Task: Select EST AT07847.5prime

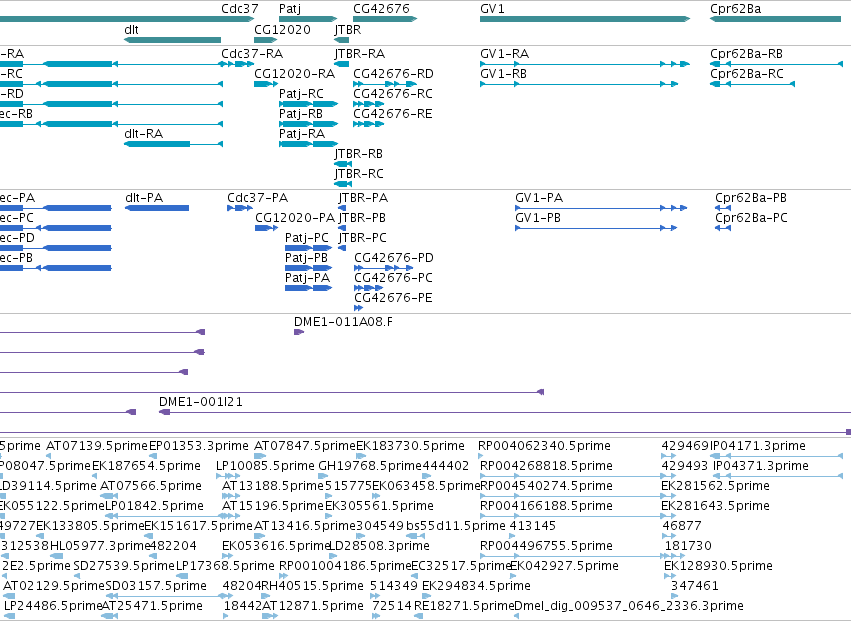Action: (304, 446)
